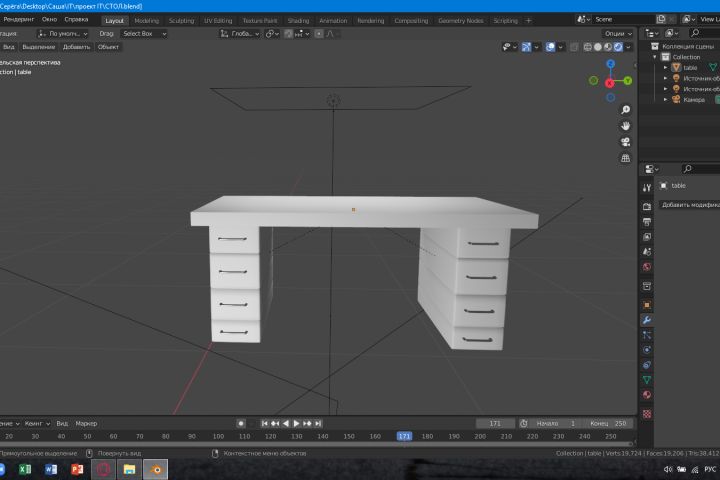Open the Кеинг timeline dropdown

(x=37, y=424)
